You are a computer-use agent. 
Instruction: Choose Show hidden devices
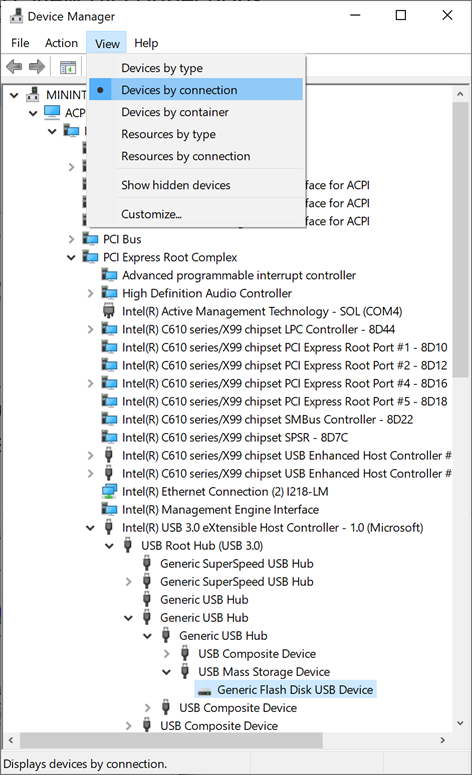[196, 185]
